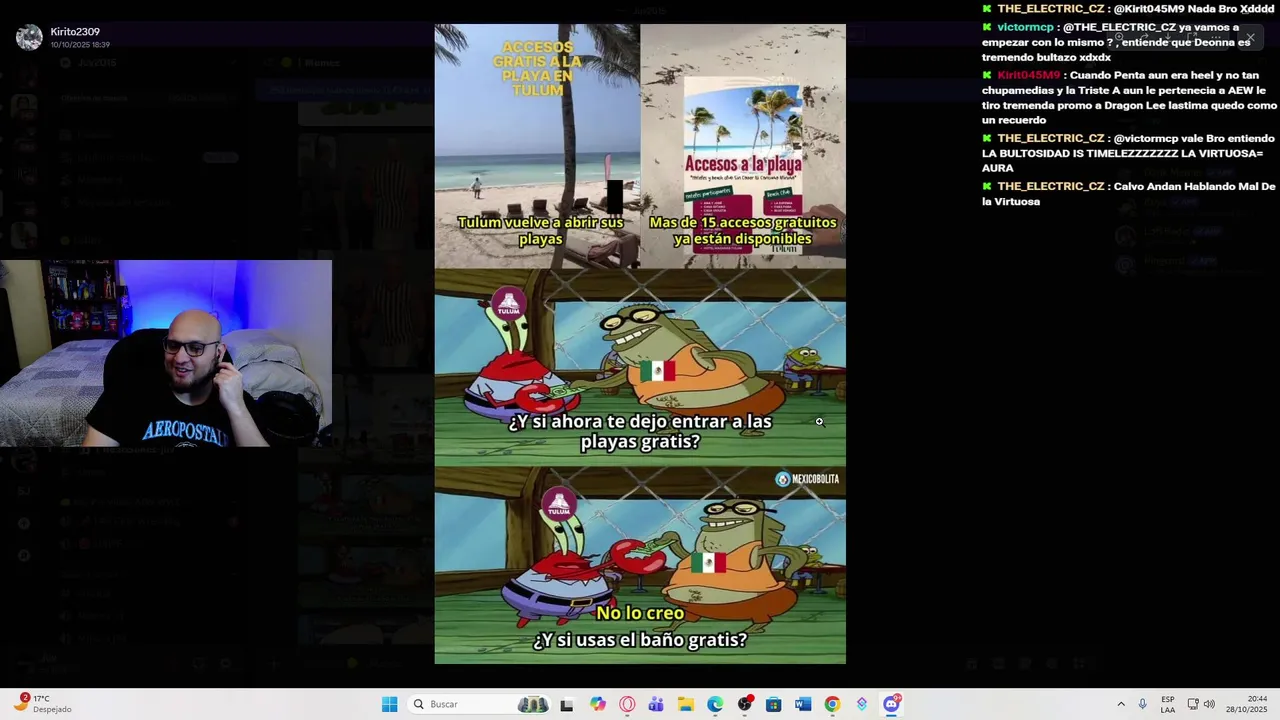Image resolution: width=1280 pixels, height=720 pixels.
Task: Click Kirit045M9's name in the chat
Action: click(1028, 75)
